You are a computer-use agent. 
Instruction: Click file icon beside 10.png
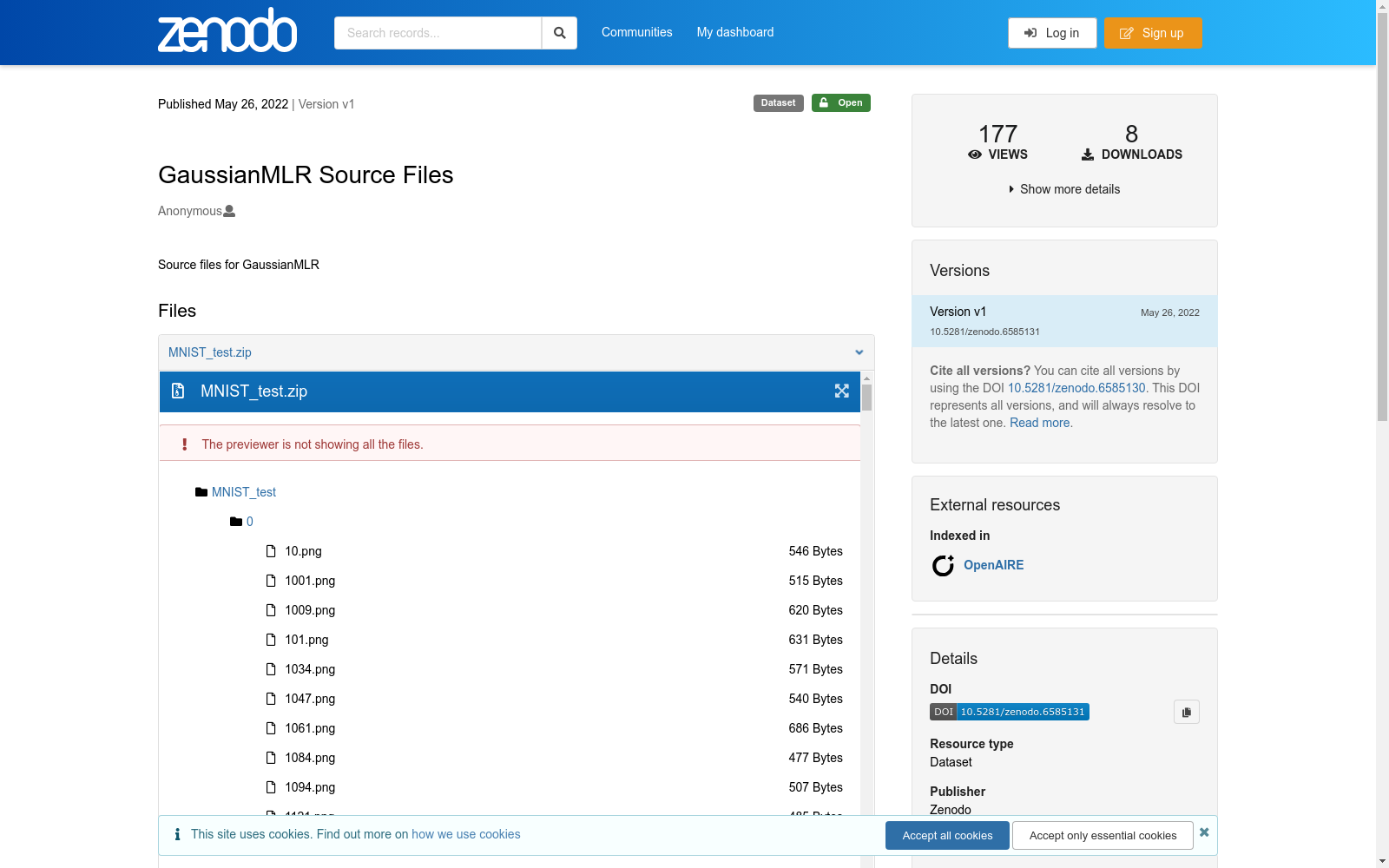pos(271,551)
